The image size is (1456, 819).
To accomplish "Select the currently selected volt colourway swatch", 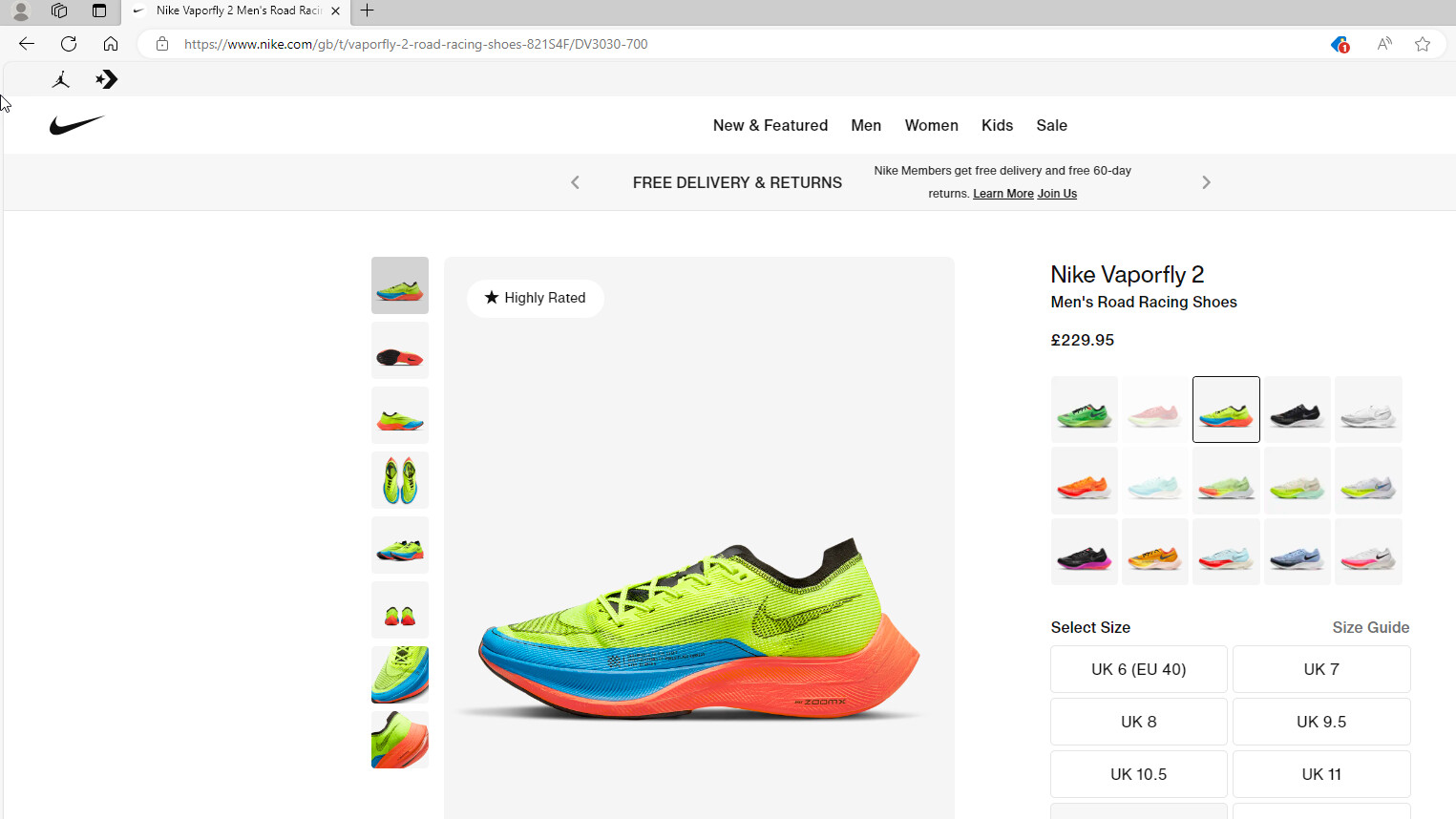I will point(1226,409).
